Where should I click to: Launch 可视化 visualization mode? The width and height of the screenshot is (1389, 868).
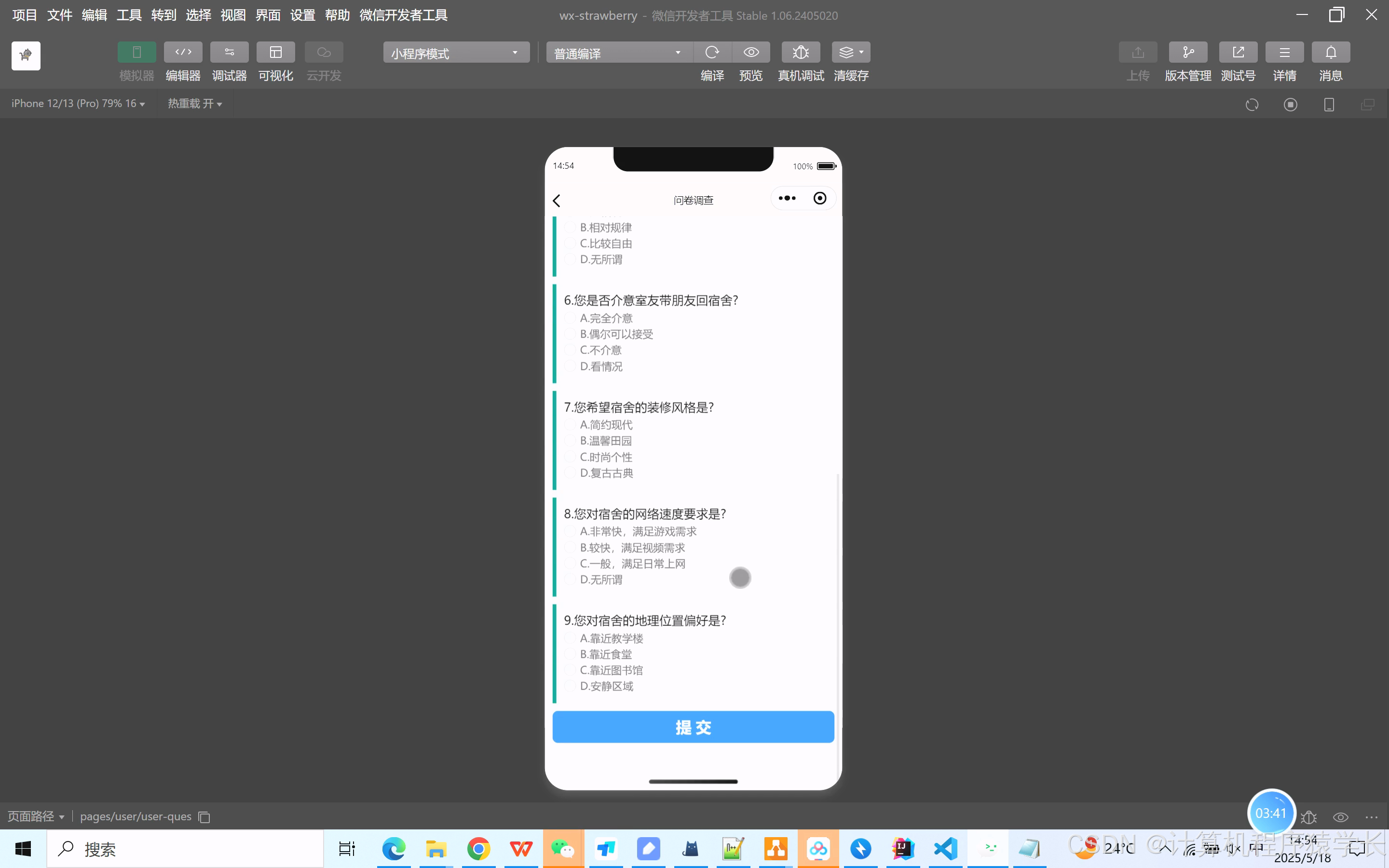click(x=275, y=60)
